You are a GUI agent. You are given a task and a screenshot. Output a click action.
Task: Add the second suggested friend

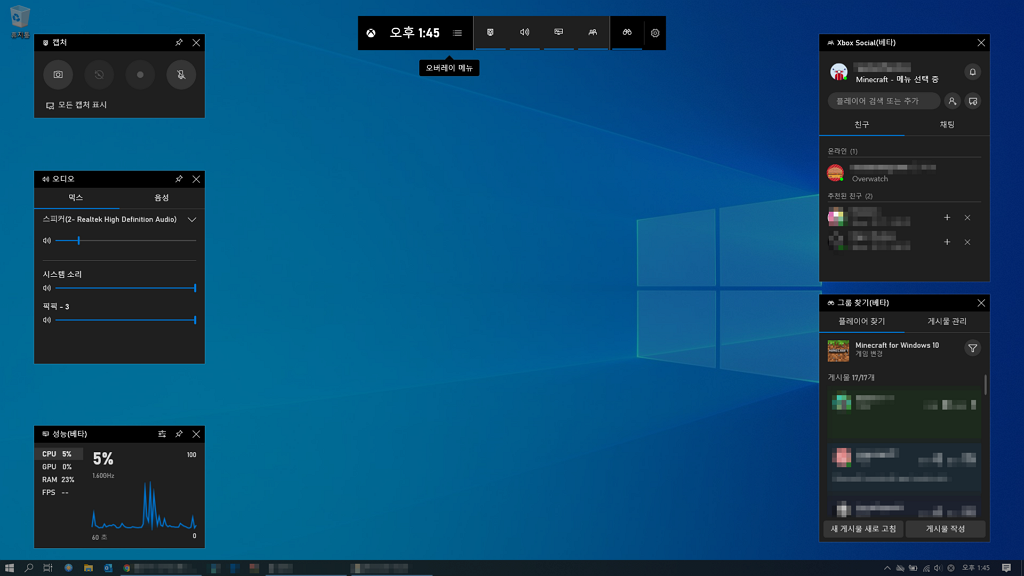[947, 242]
